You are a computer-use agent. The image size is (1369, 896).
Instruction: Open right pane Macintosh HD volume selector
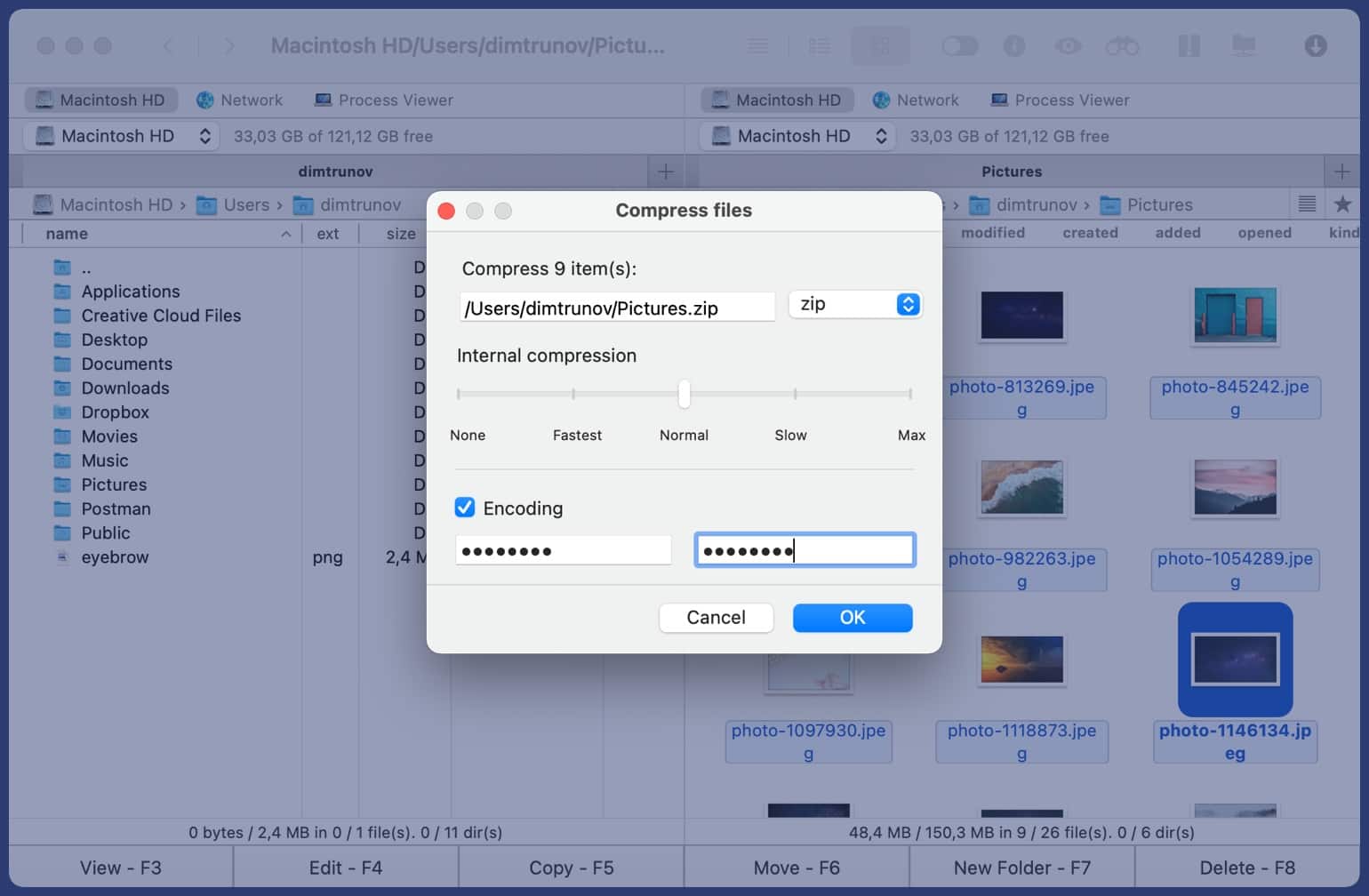coord(797,136)
